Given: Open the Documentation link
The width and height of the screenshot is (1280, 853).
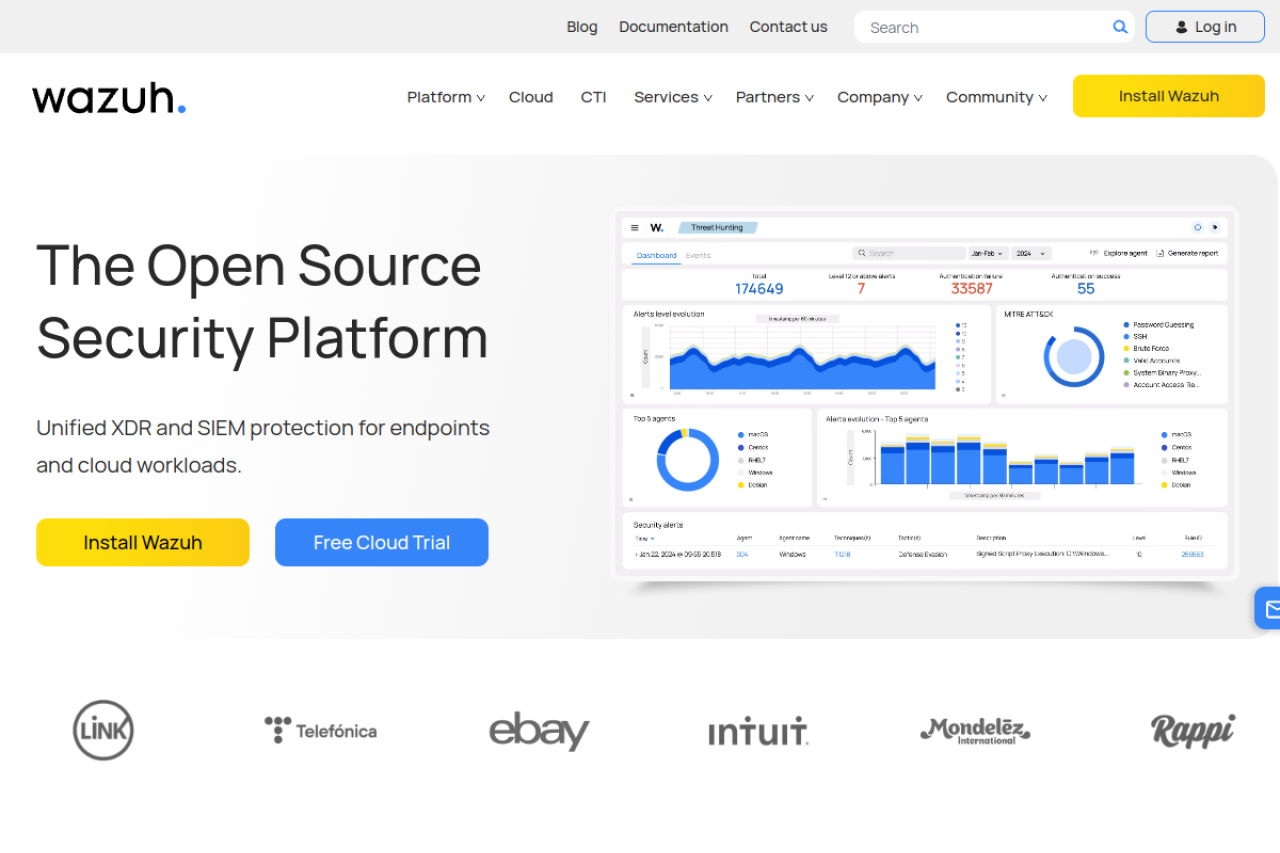Looking at the screenshot, I should pyautogui.click(x=673, y=27).
